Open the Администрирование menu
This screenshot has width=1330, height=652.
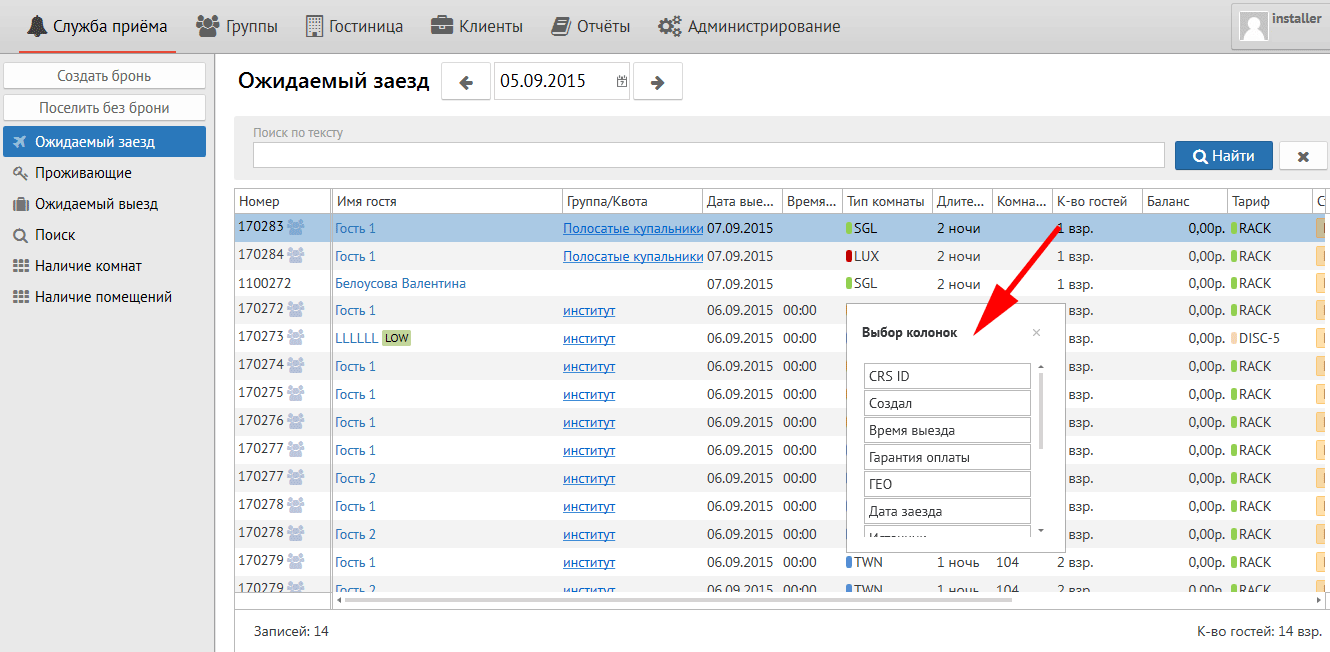tap(749, 26)
